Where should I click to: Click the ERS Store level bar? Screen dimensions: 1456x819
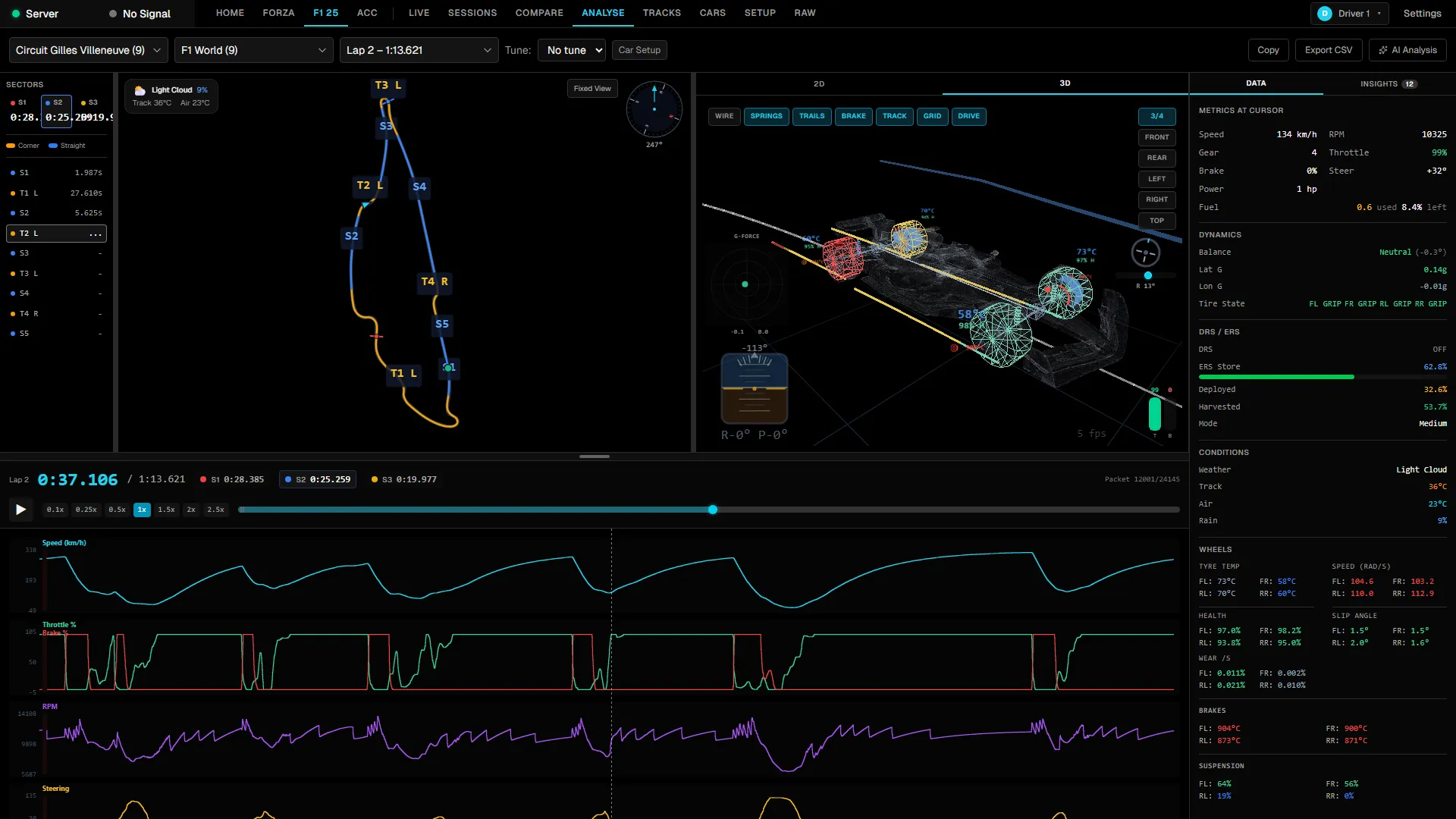tap(1323, 377)
